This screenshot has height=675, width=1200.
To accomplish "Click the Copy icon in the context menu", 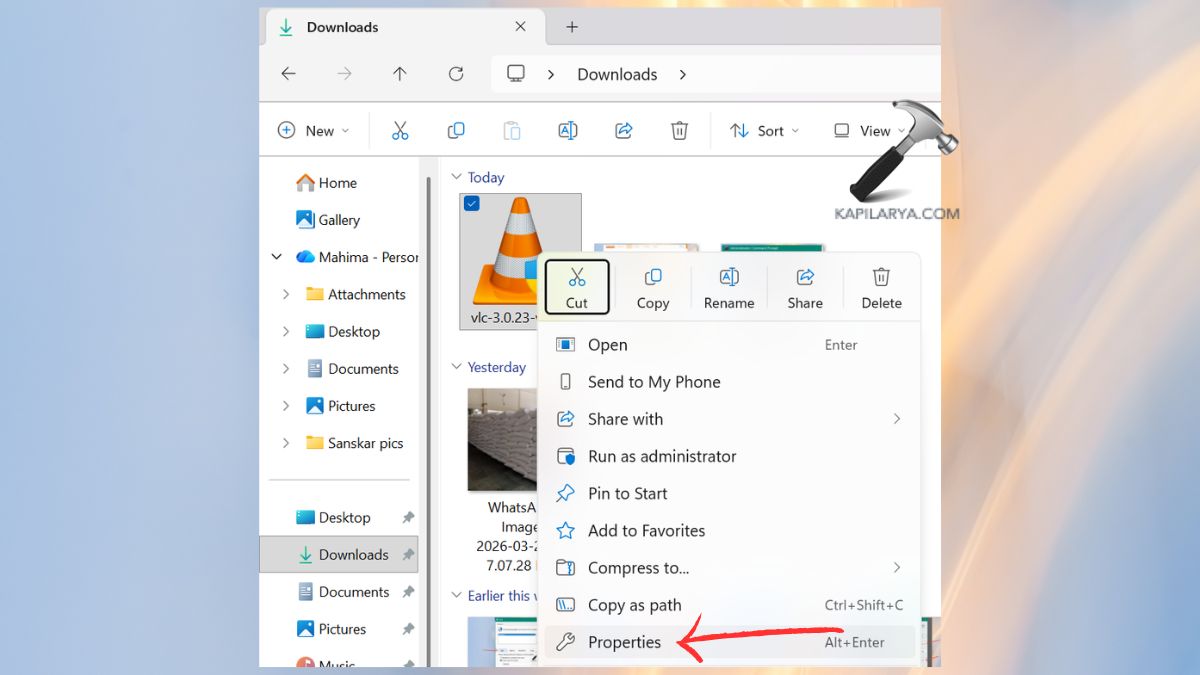I will coord(653,286).
